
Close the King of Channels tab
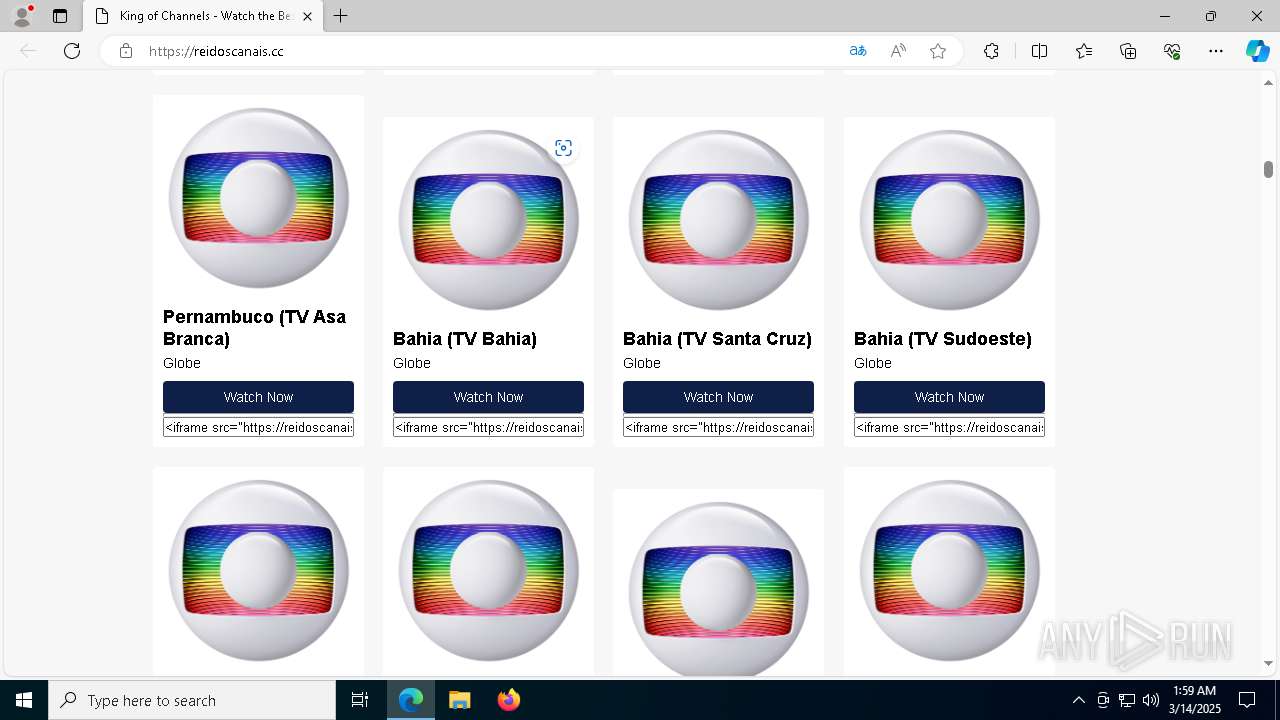click(x=307, y=16)
